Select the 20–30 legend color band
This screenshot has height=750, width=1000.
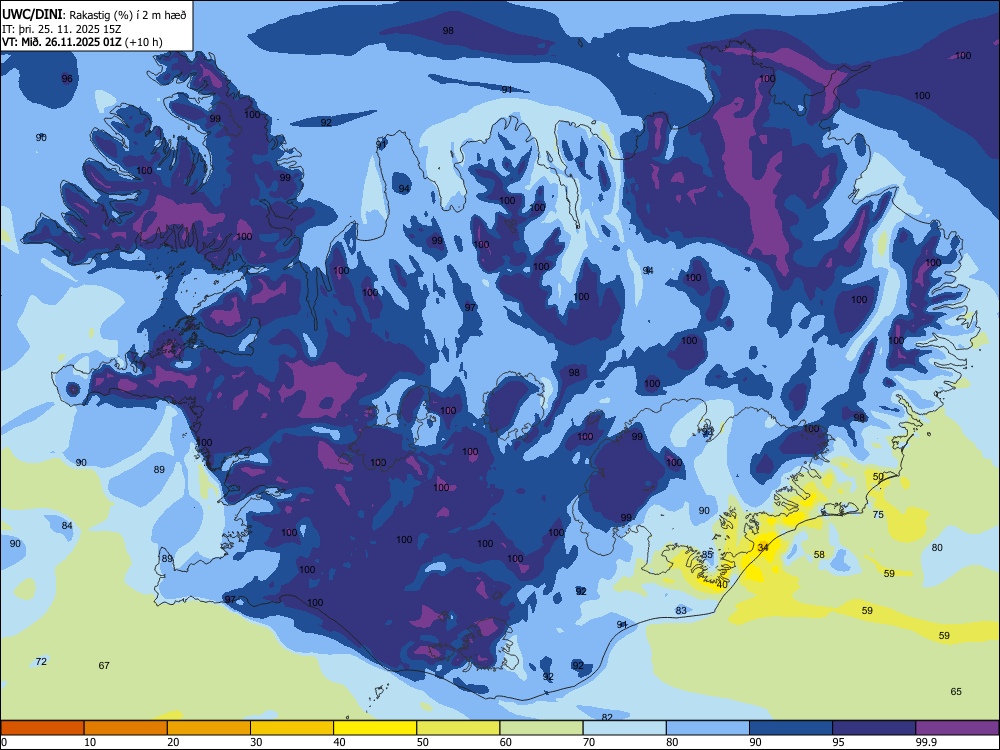(x=209, y=728)
